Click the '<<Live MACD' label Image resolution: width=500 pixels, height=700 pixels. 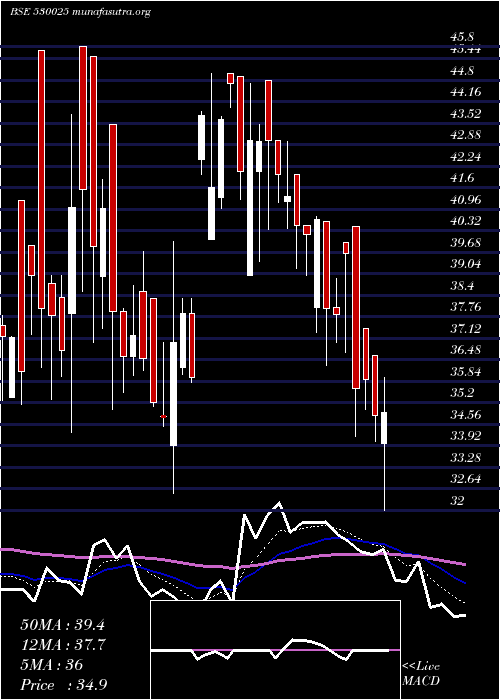421,674
